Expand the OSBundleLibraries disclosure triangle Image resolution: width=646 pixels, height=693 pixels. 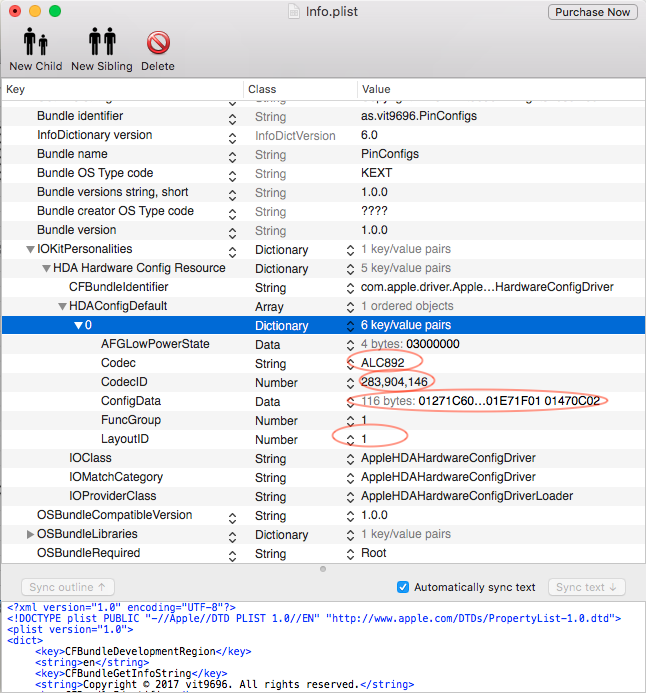pos(30,534)
